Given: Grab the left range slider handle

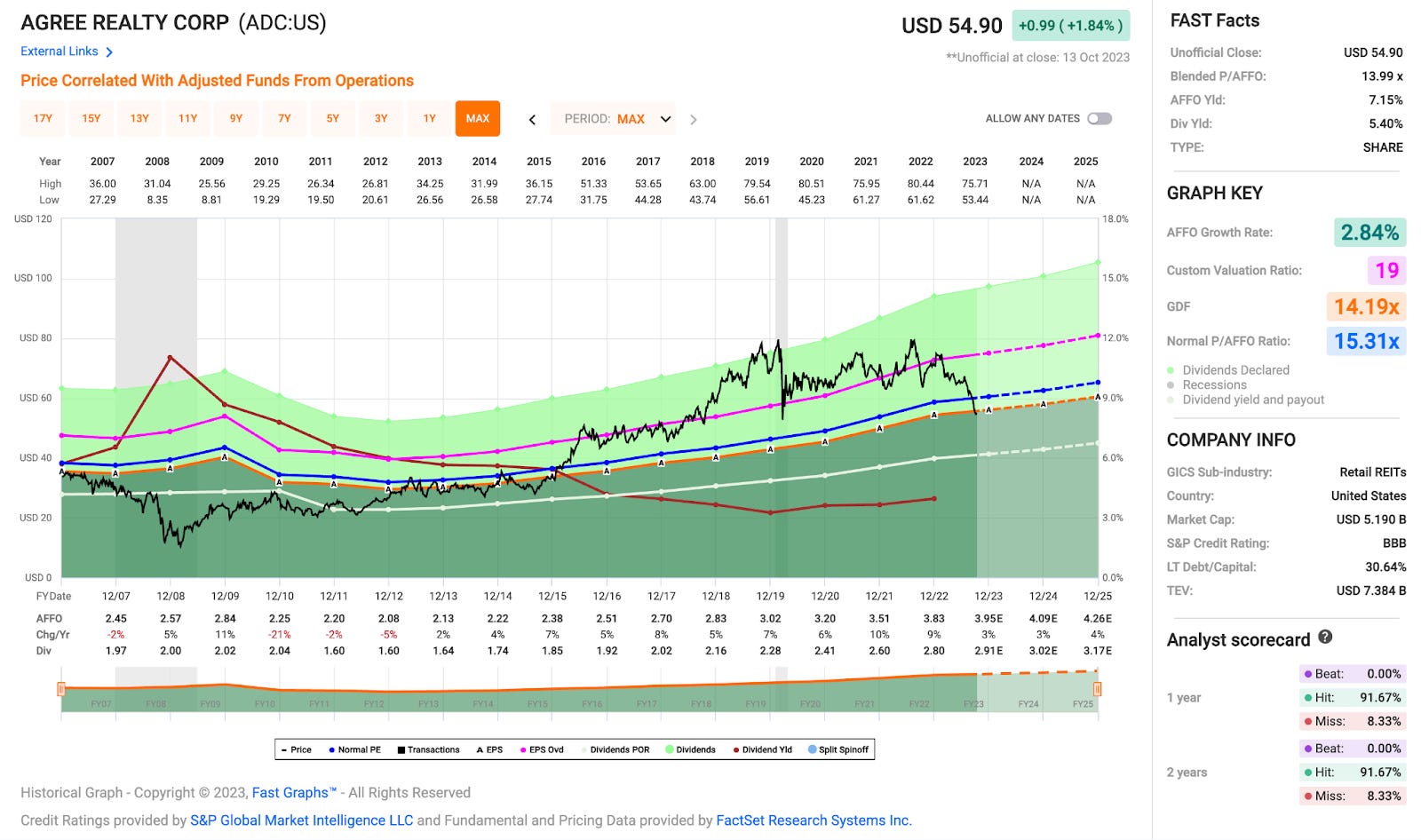Looking at the screenshot, I should 61,689.
